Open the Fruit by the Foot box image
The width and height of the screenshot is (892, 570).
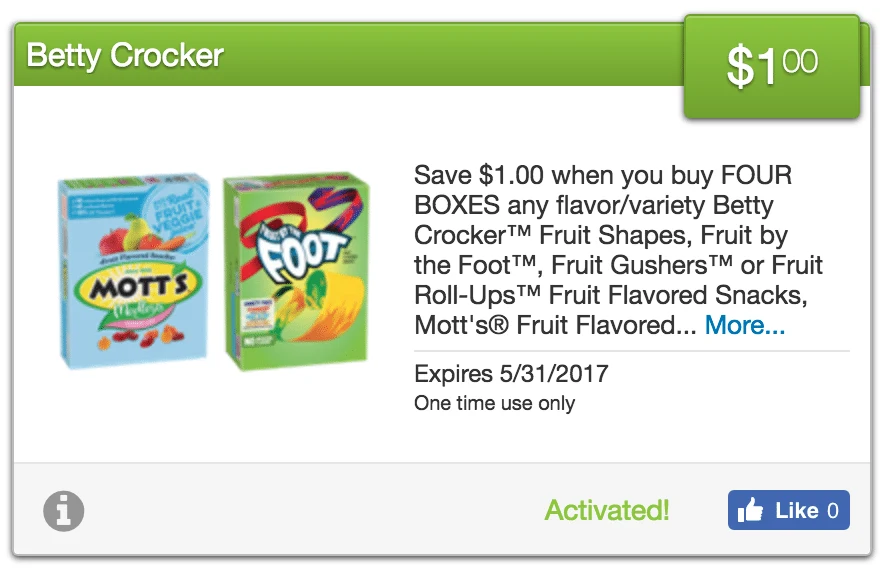pos(296,272)
